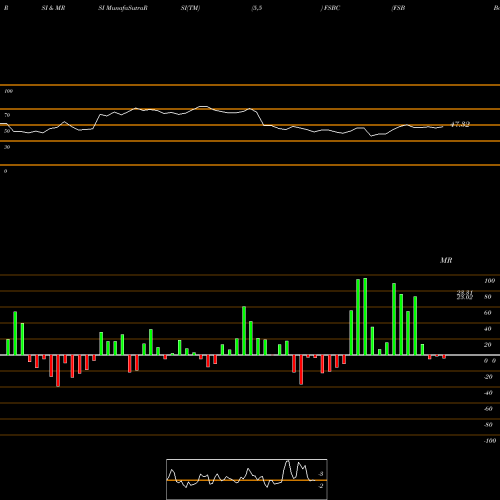Click the RSI axis label 30
This screenshot has width=500, height=500.
[x=7, y=147]
